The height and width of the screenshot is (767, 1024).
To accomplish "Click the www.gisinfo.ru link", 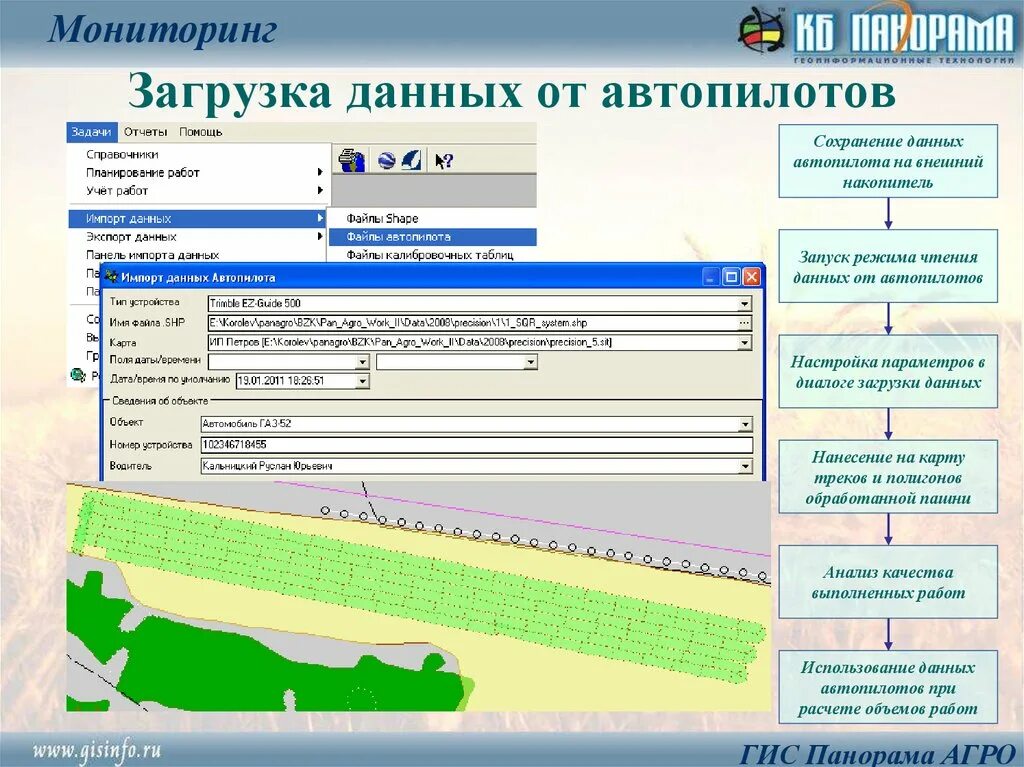I will (x=97, y=750).
